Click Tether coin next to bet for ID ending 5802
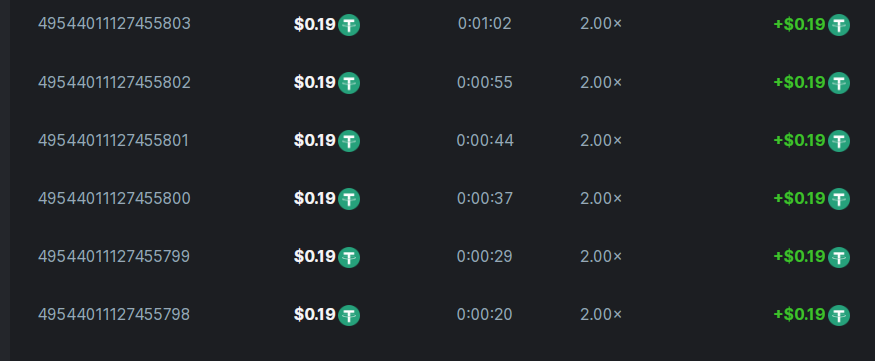The image size is (875, 361). click(349, 83)
